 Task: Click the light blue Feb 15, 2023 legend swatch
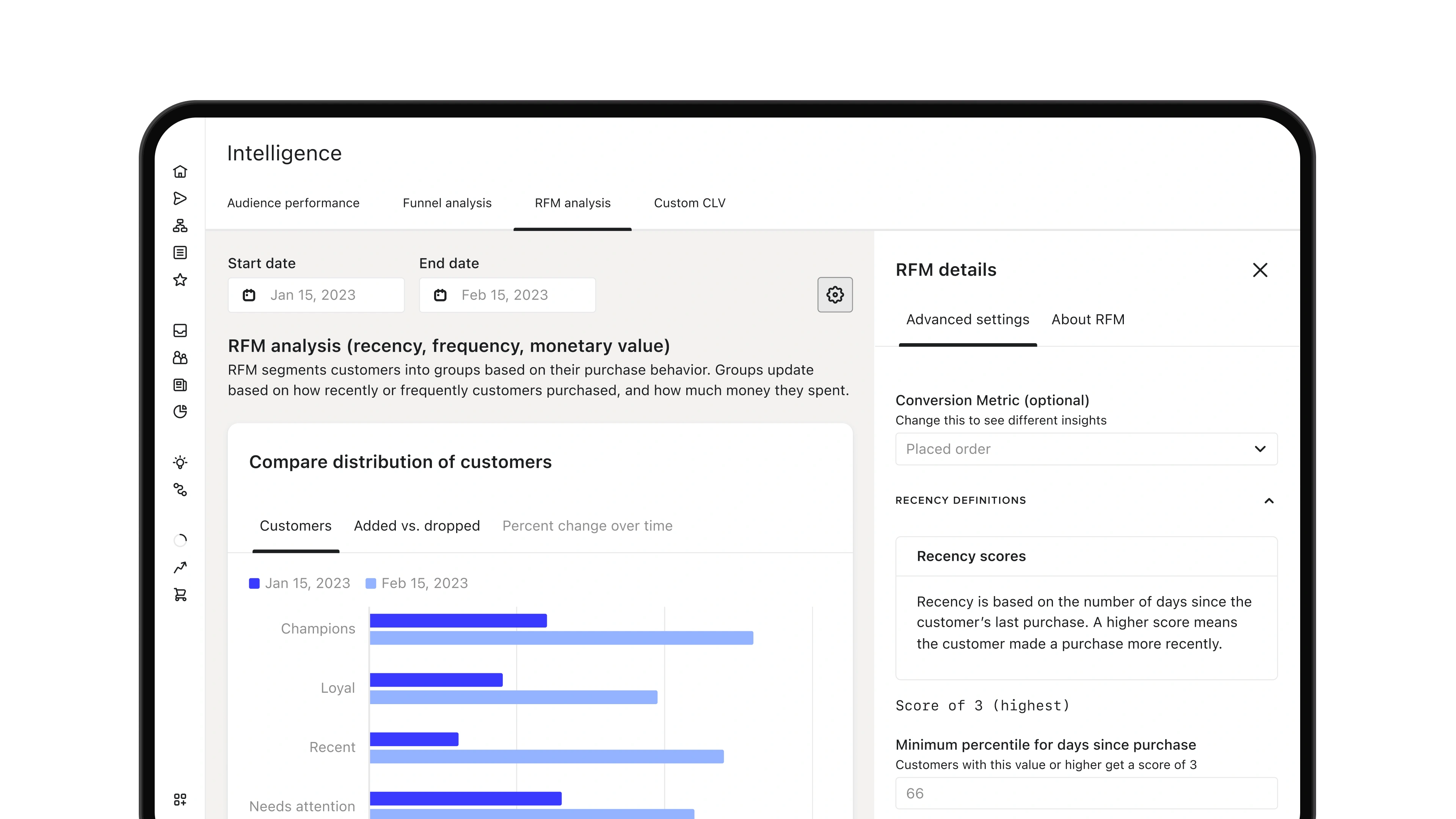(371, 583)
